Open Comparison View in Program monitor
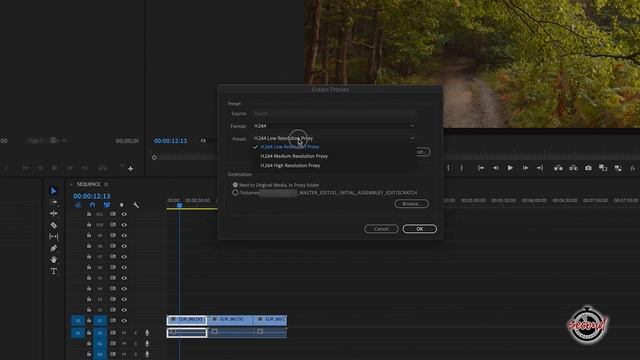The height and width of the screenshot is (360, 640). tap(603, 168)
